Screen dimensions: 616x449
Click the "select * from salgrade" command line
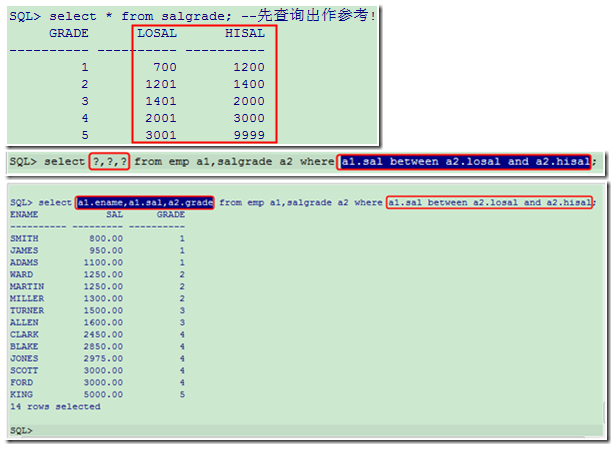pos(140,16)
